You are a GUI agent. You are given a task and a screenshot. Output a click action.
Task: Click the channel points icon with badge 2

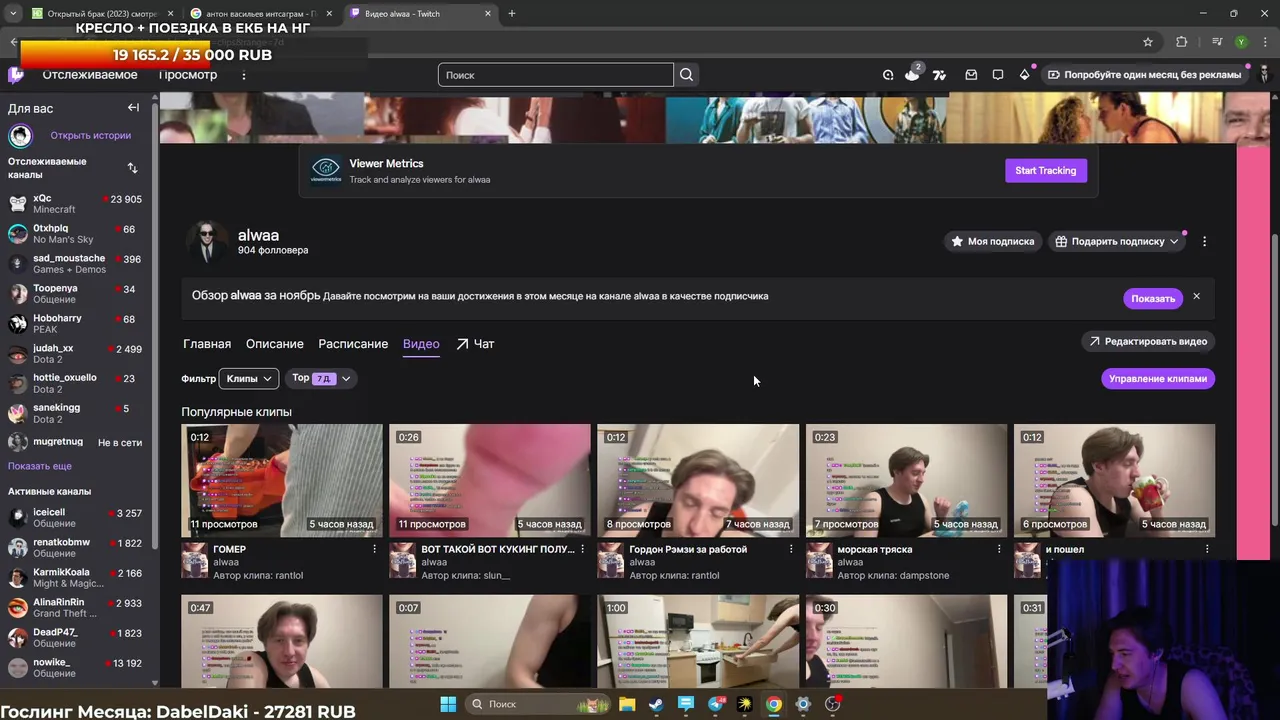(x=912, y=74)
